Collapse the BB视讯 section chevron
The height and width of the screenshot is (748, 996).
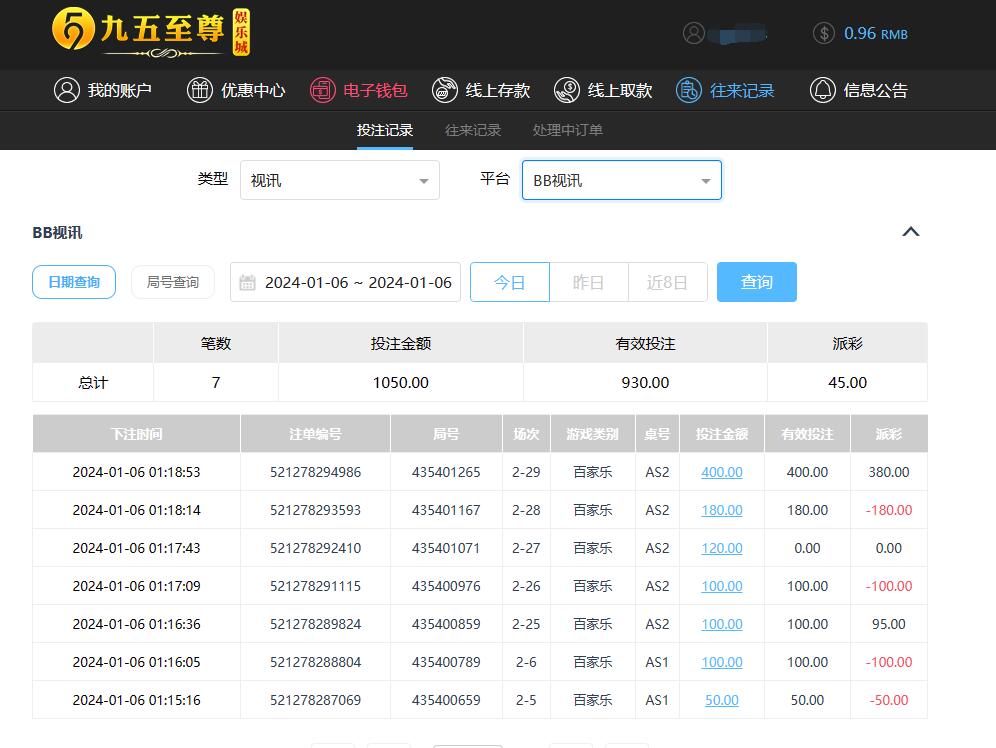[910, 232]
